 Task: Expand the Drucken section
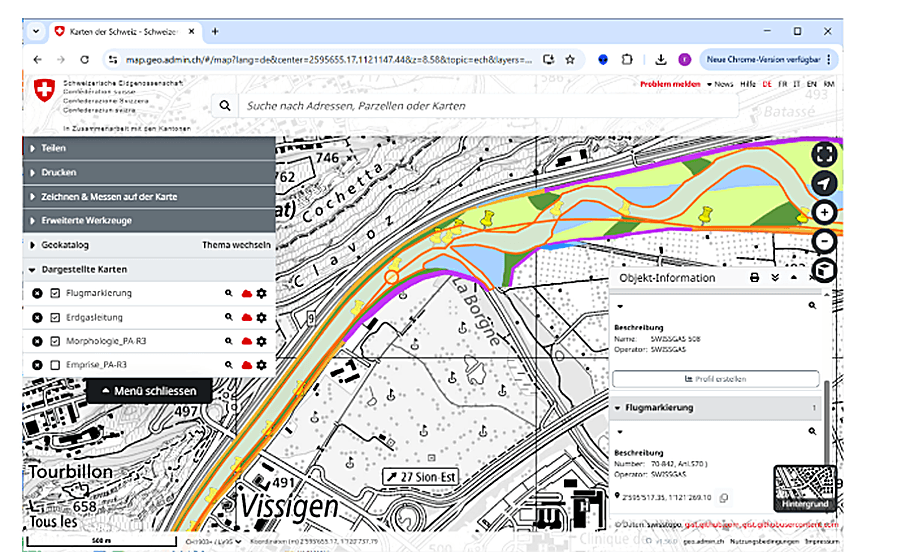(149, 172)
